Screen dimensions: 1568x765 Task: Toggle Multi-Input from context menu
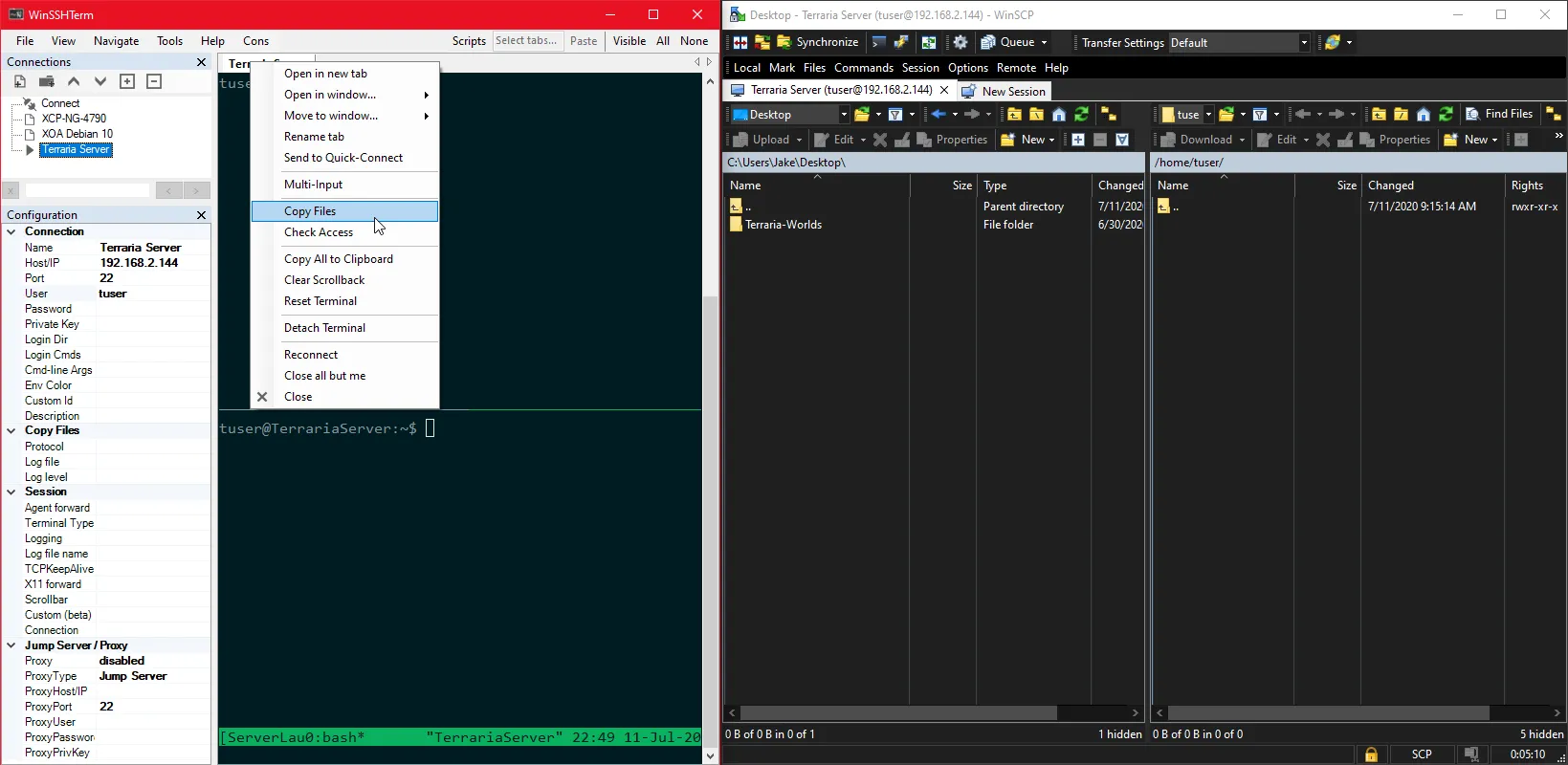pyautogui.click(x=344, y=185)
